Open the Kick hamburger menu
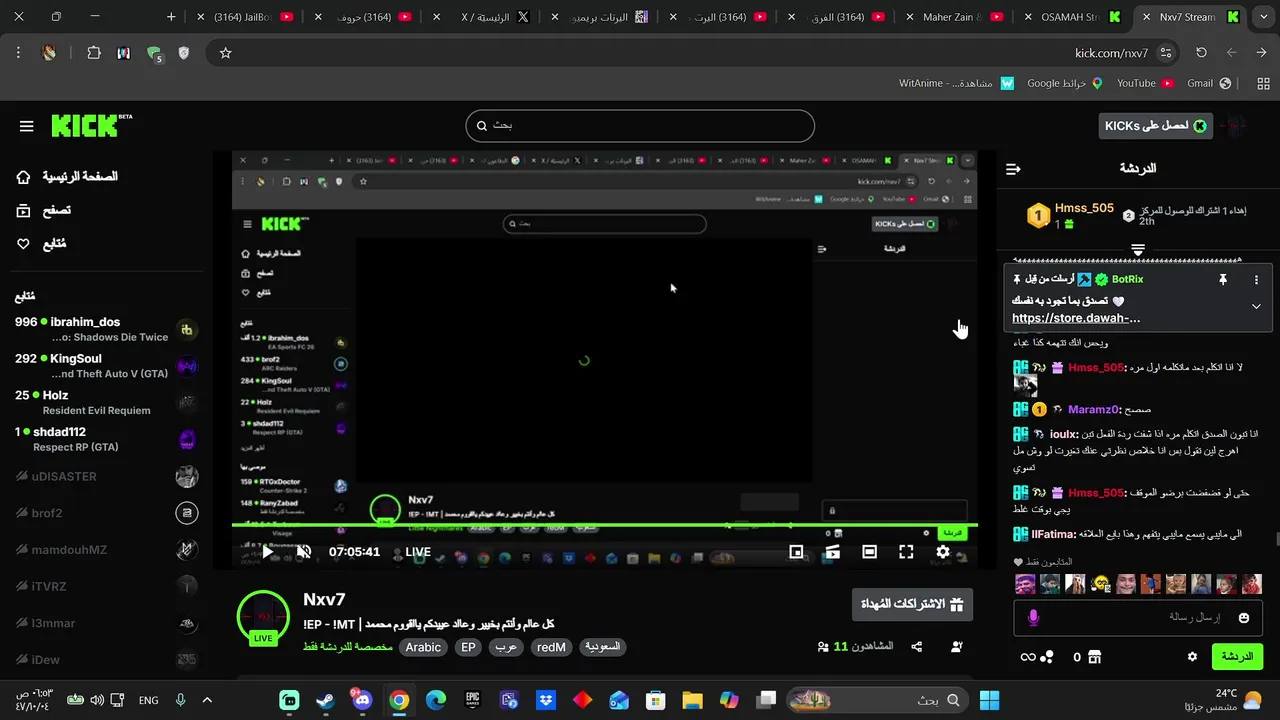The height and width of the screenshot is (720, 1280). coord(27,126)
